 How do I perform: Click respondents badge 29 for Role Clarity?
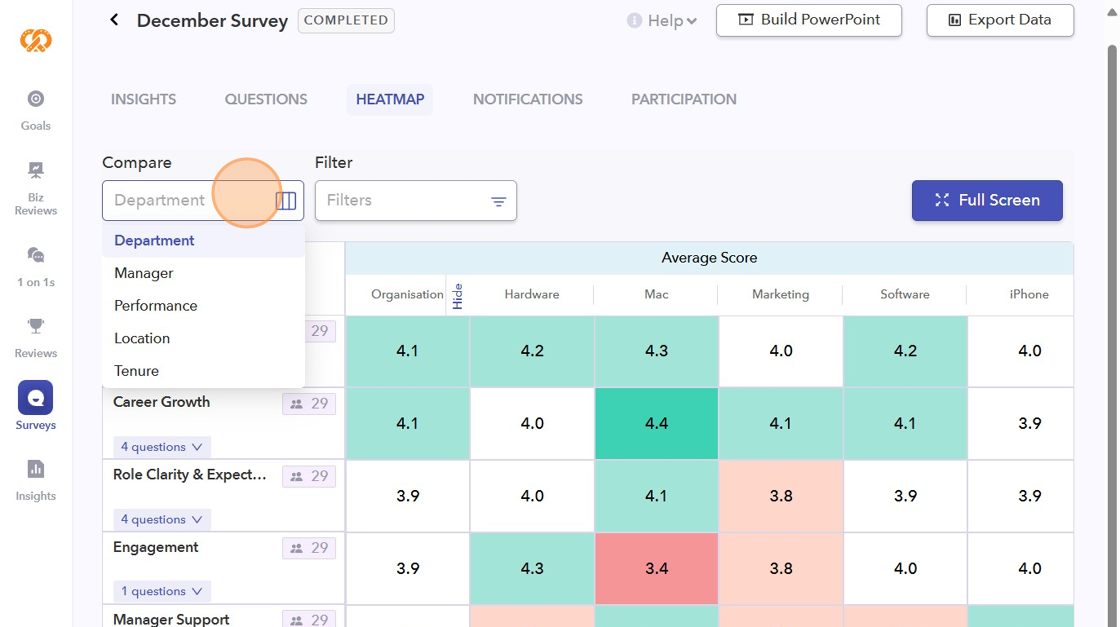click(309, 476)
